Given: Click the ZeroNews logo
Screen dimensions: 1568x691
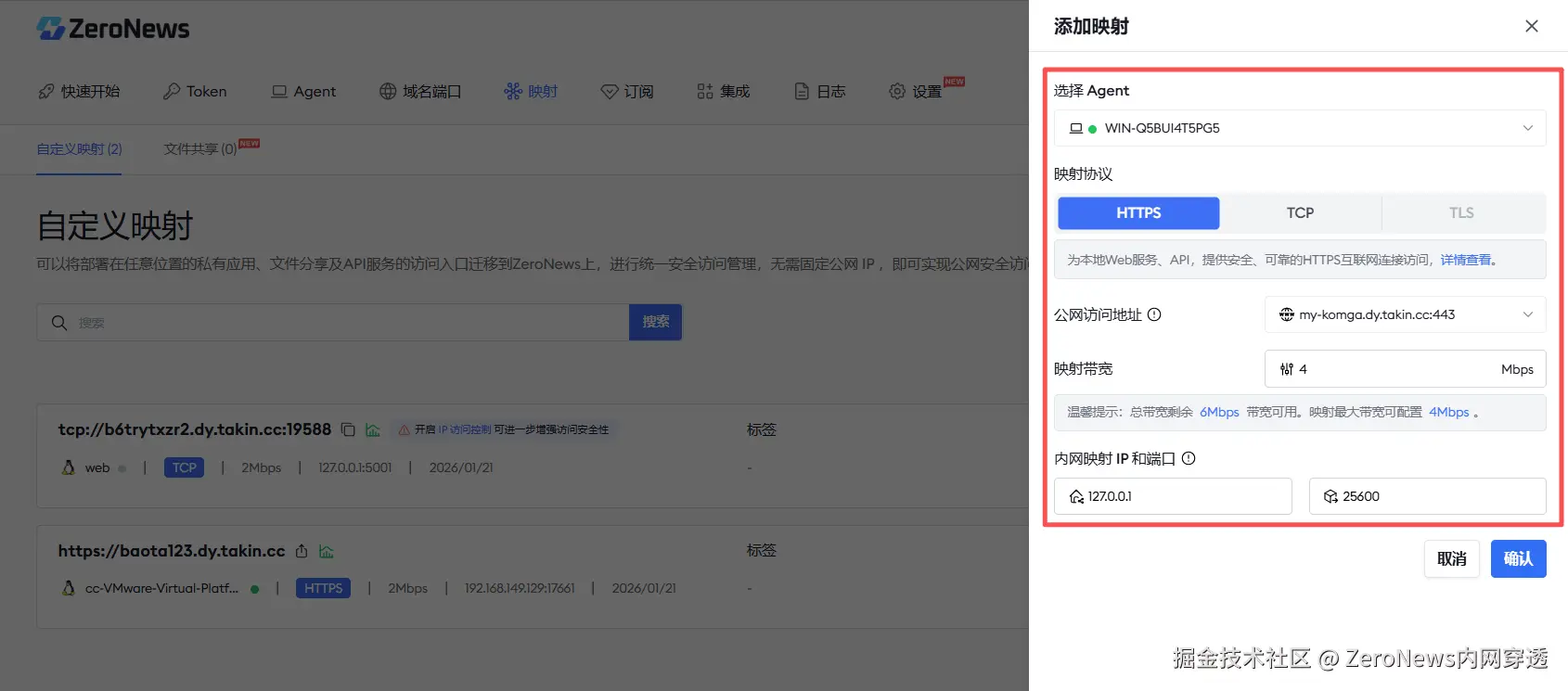Looking at the screenshot, I should (113, 29).
